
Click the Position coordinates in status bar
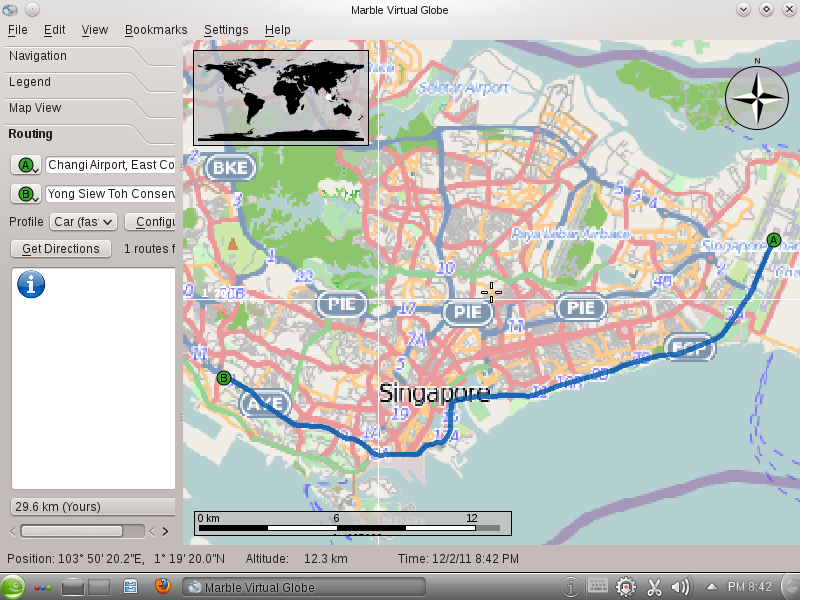click(116, 559)
